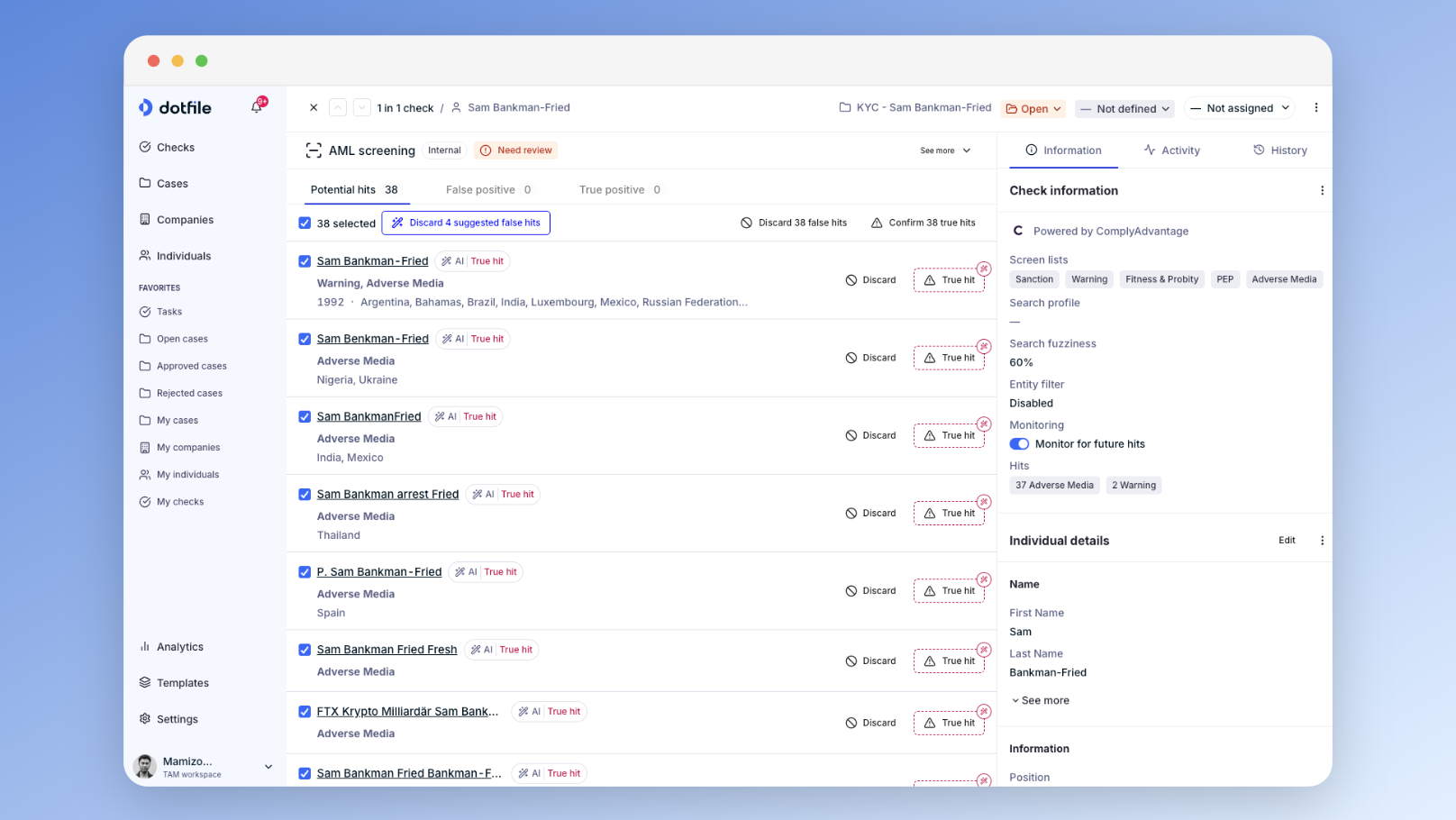This screenshot has width=1456, height=820.
Task: Disable Monitor for future hits toggle
Action: pyautogui.click(x=1019, y=444)
